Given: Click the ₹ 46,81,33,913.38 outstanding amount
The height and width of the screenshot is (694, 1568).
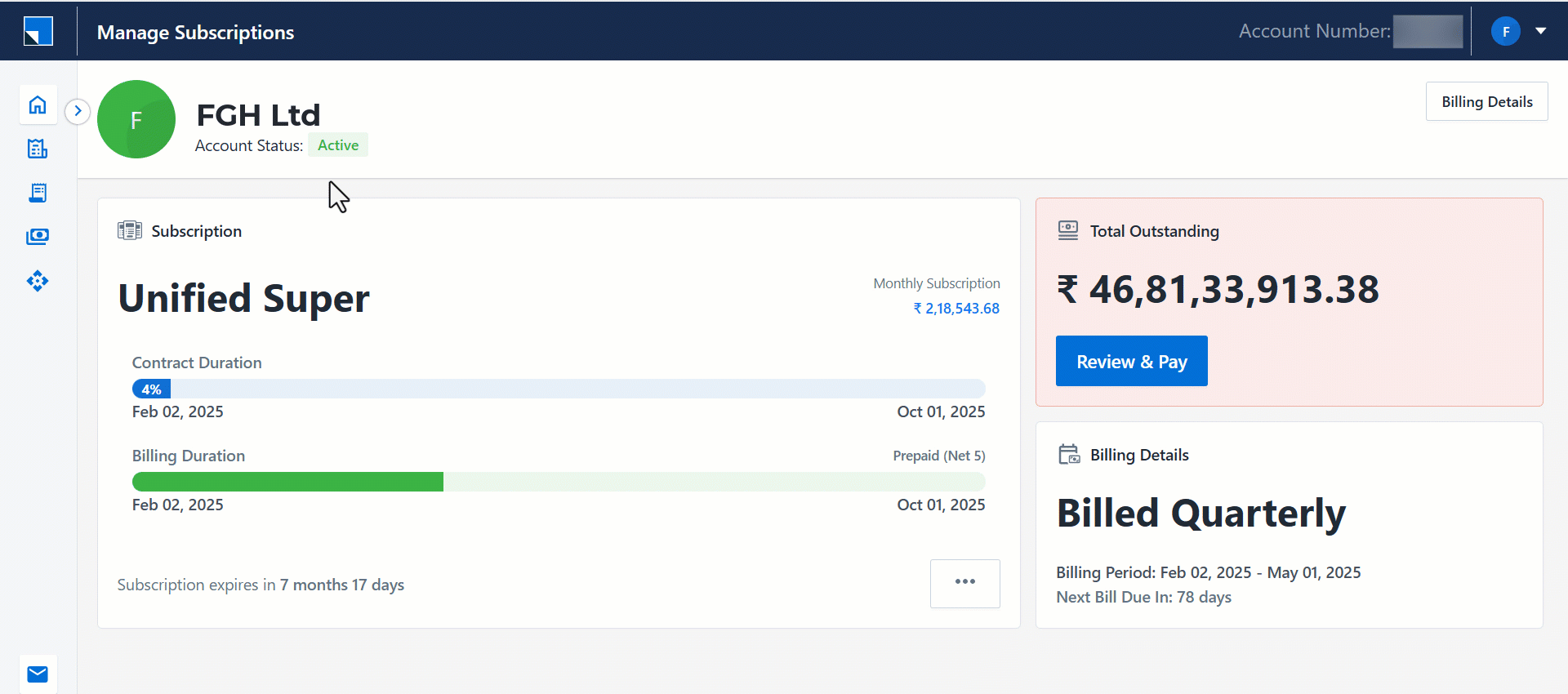Looking at the screenshot, I should 1218,289.
